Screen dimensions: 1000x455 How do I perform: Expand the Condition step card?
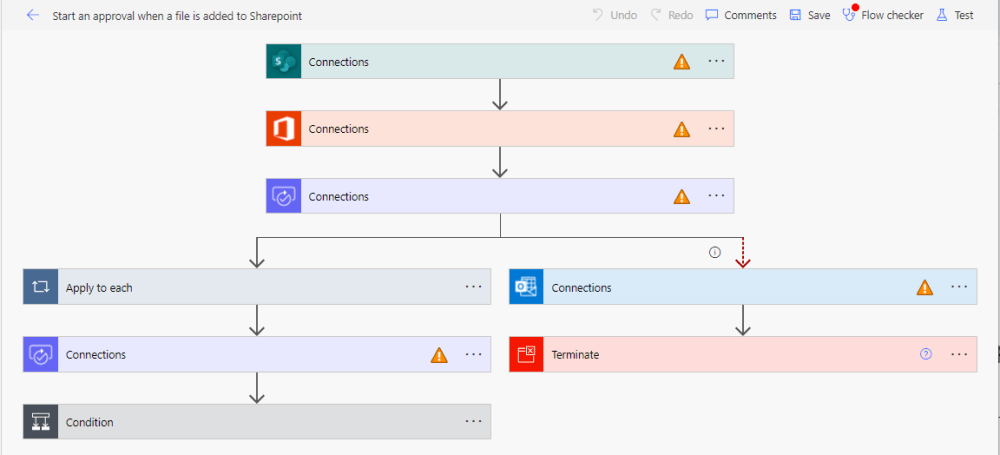tap(250, 422)
